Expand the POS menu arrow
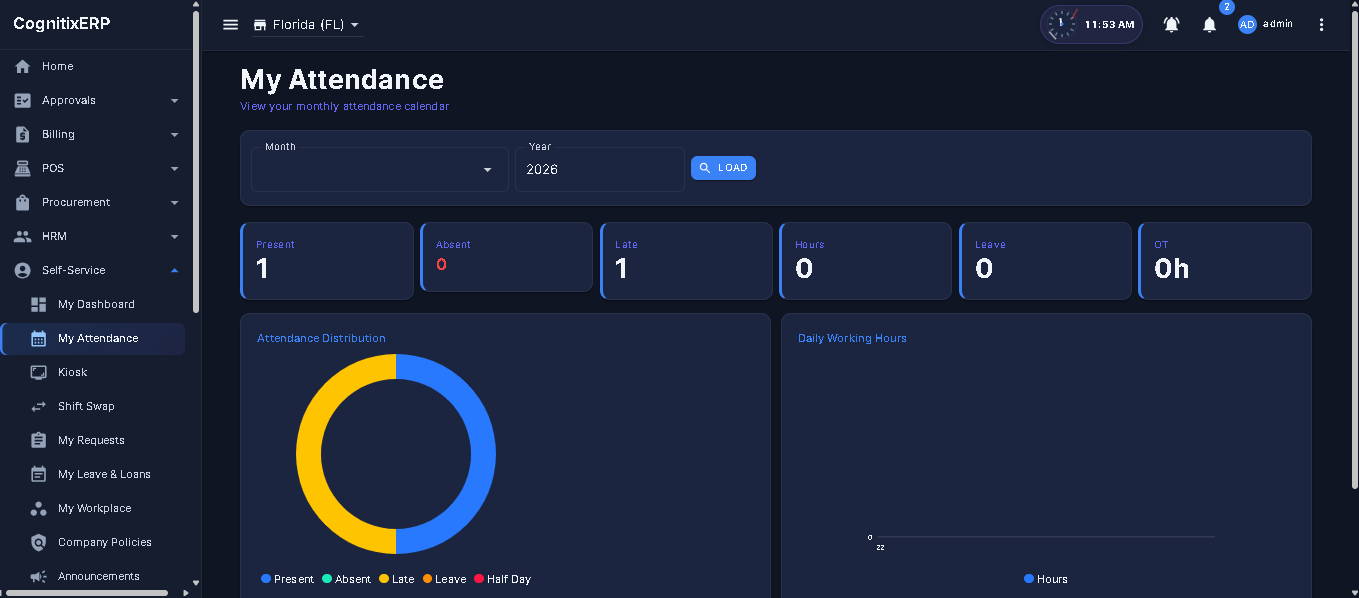 pos(174,169)
